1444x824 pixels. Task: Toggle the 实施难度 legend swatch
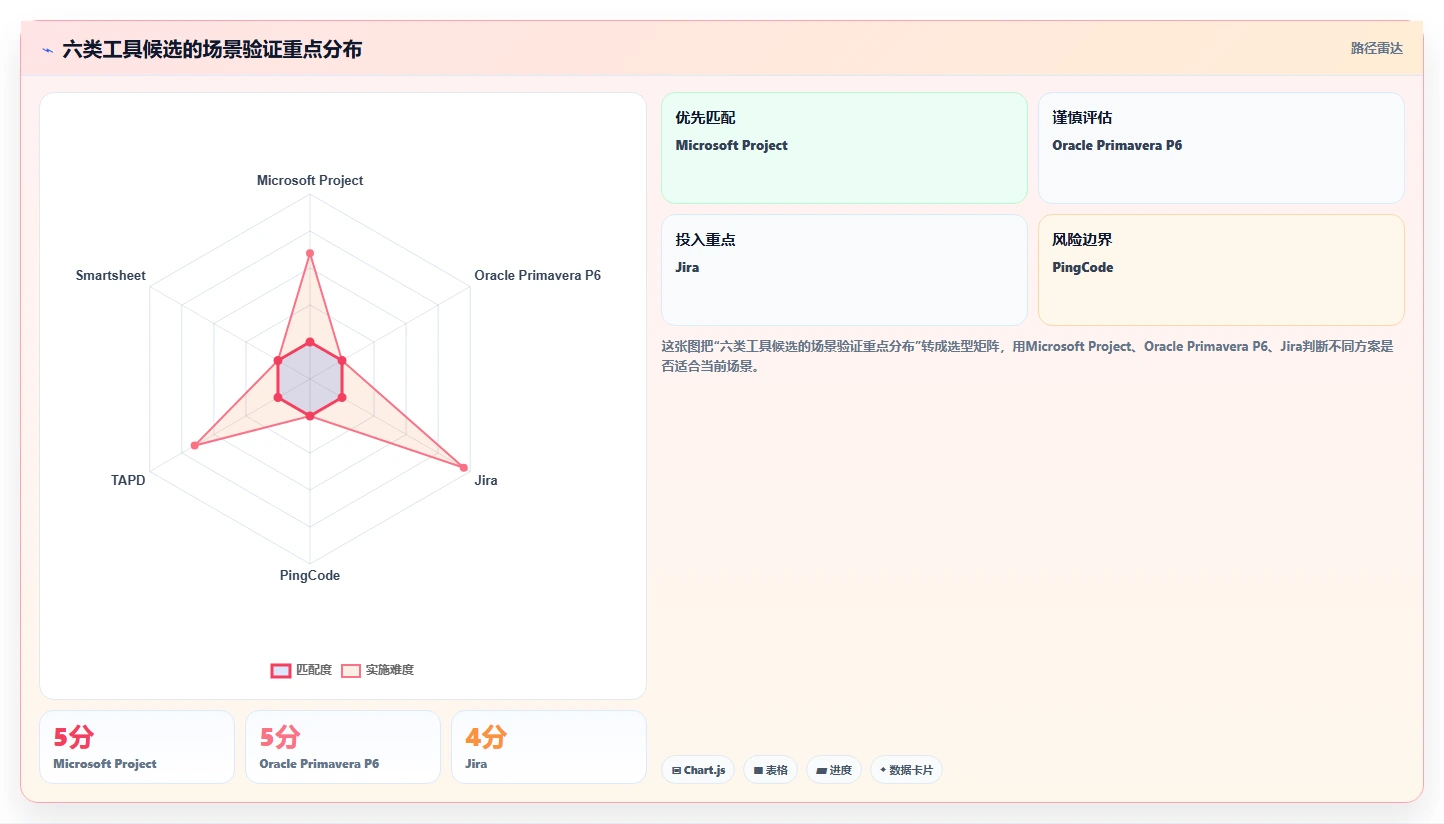(x=351, y=670)
